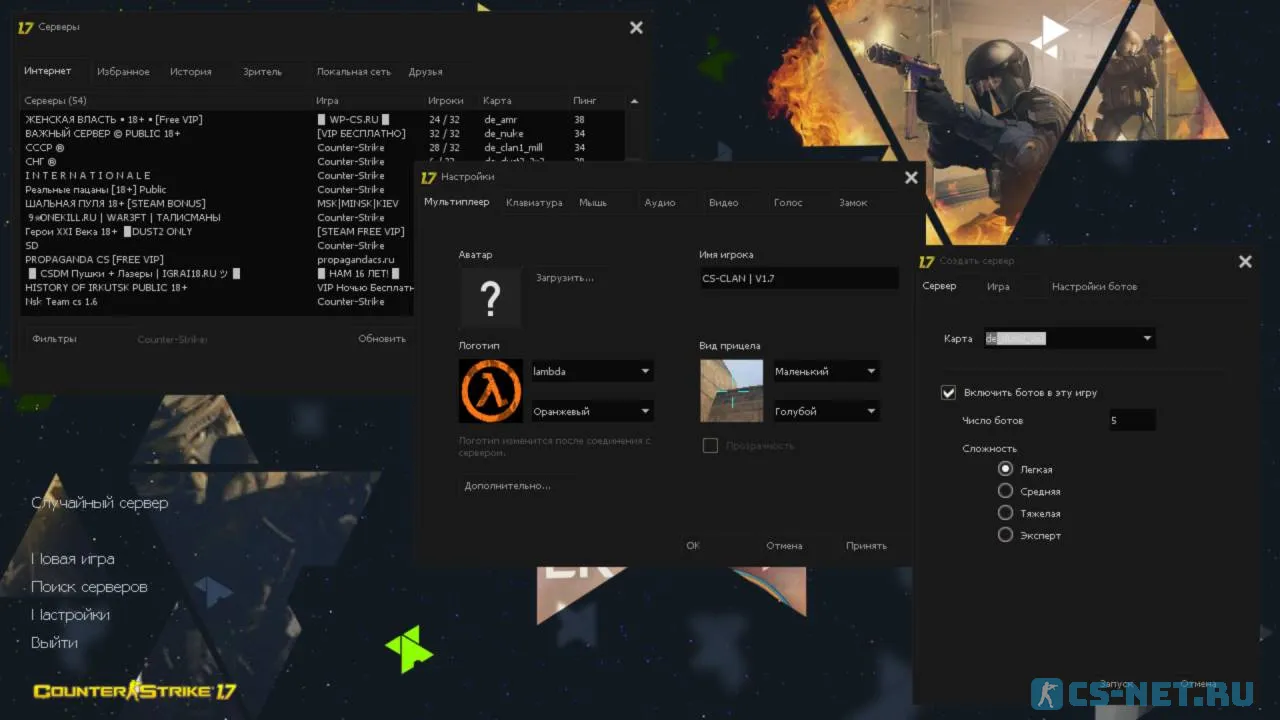The image size is (1280, 720).
Task: Click the Число ботов input field
Action: 1131,421
